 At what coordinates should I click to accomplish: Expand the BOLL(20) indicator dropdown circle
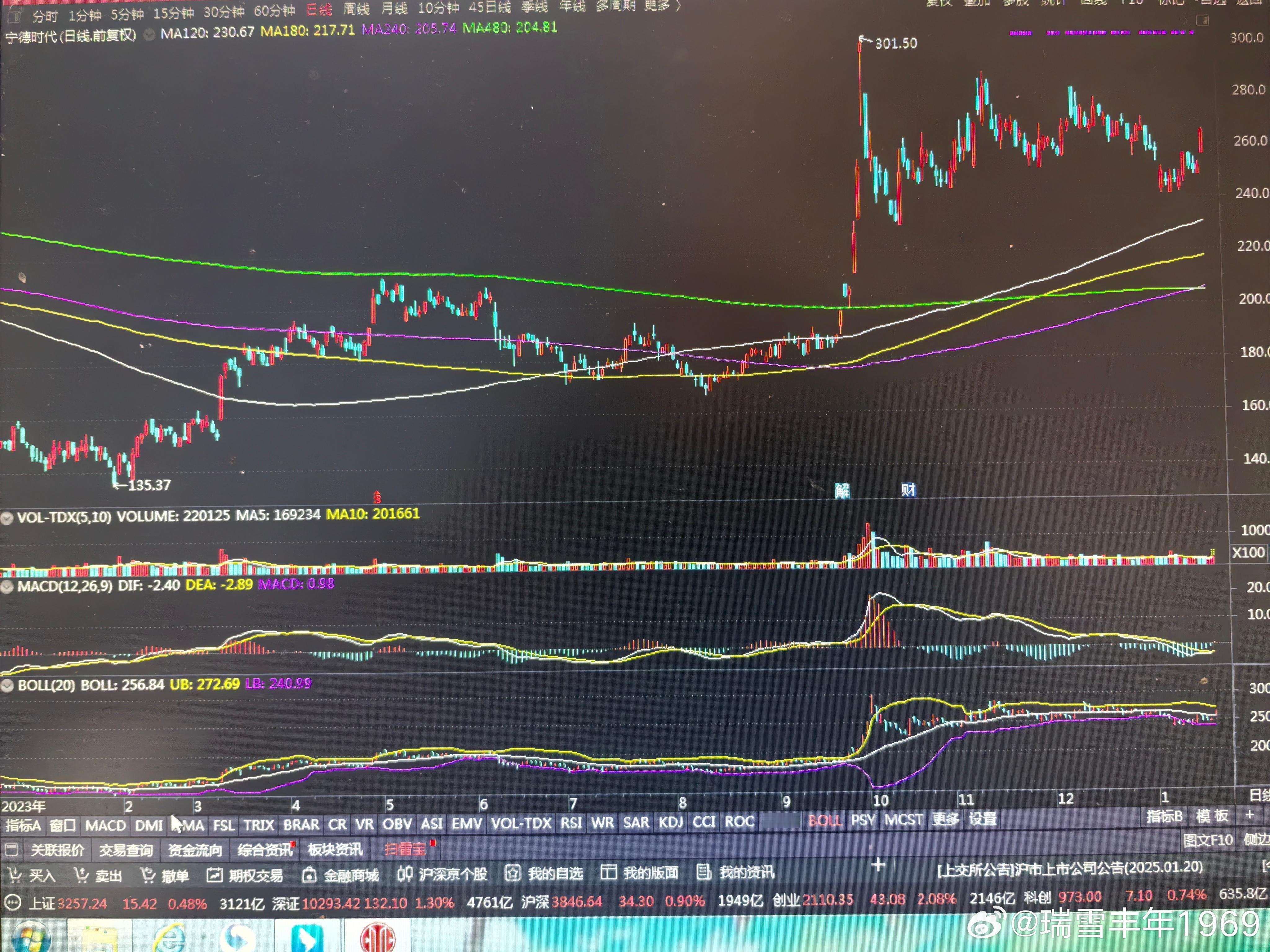[7, 685]
